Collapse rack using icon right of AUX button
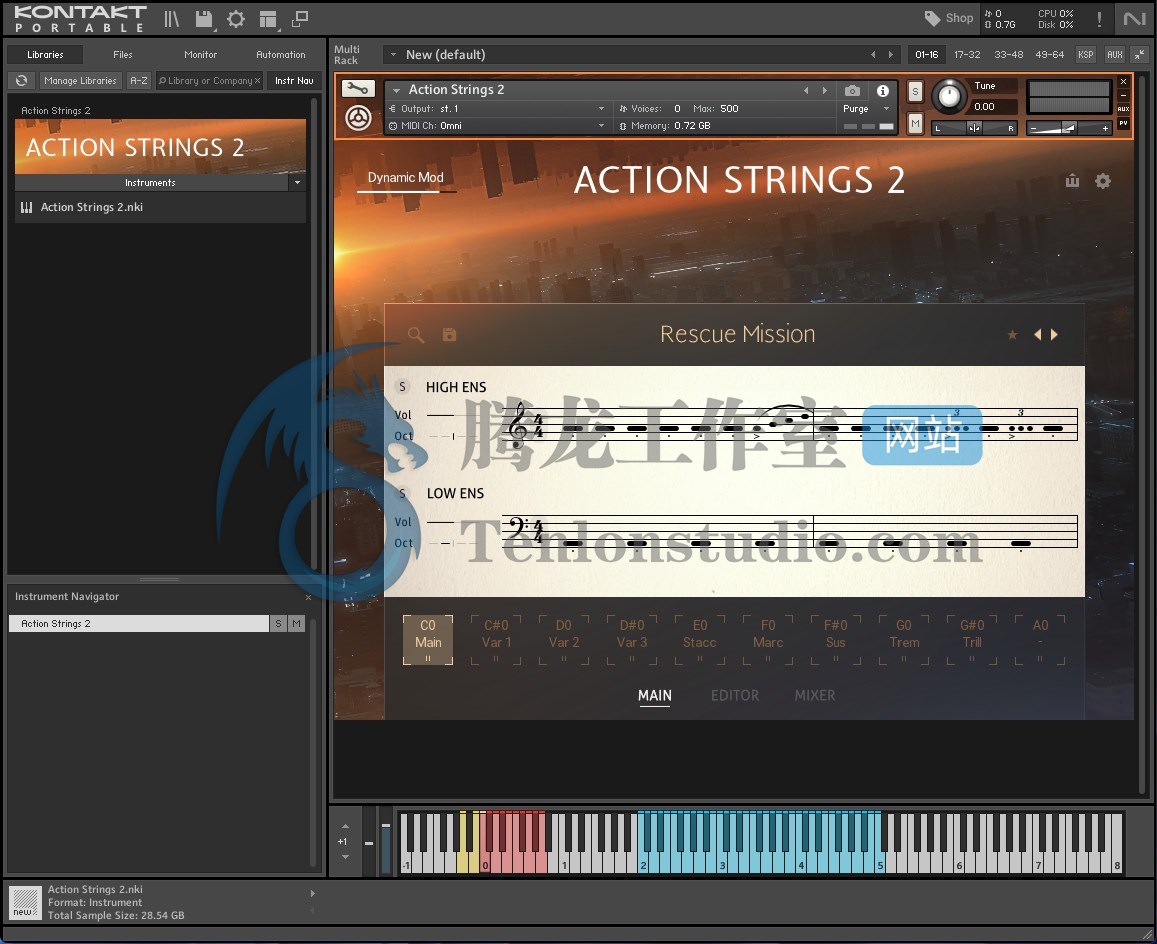This screenshot has height=944, width=1157. (1140, 55)
